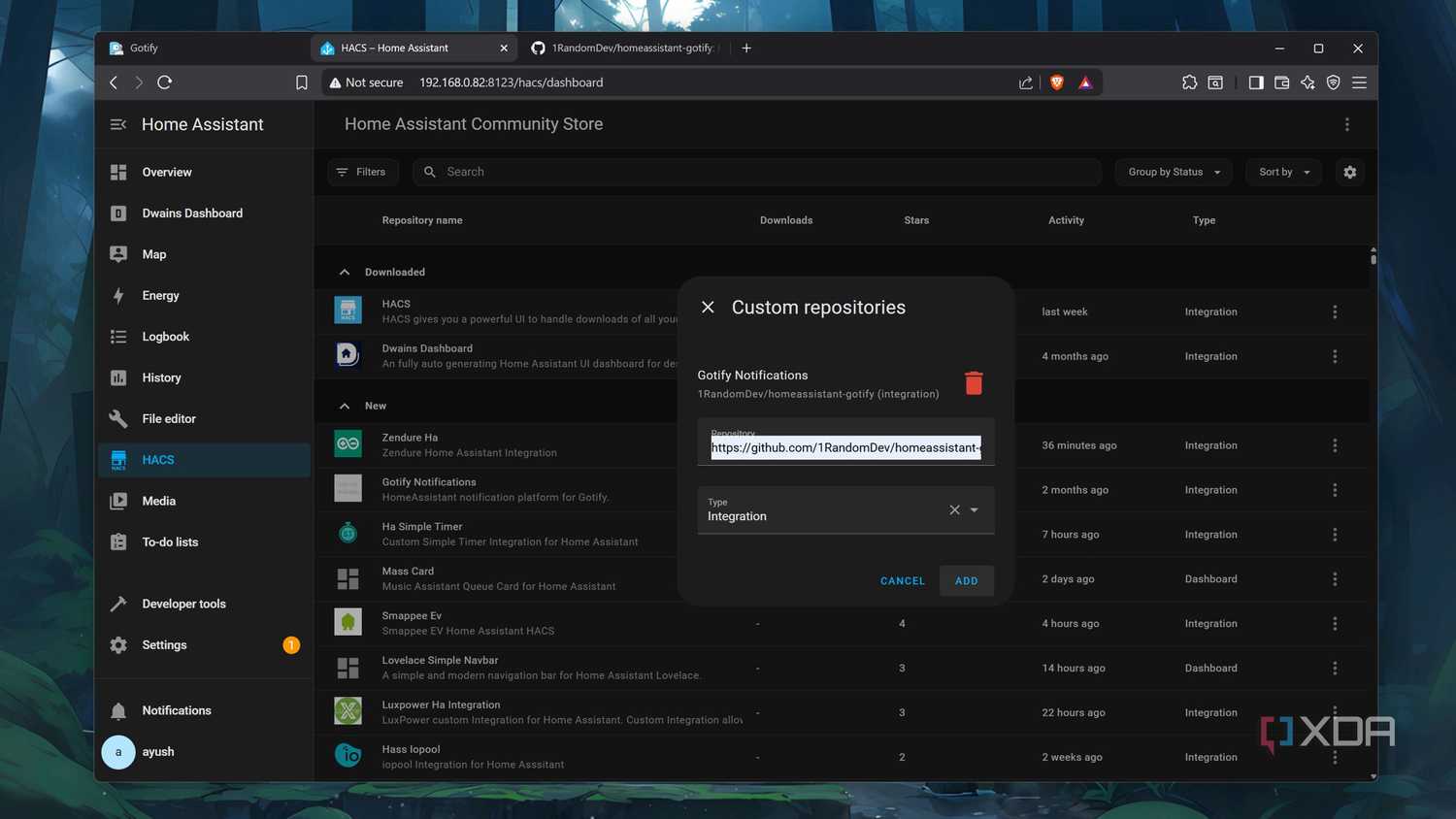1456x819 pixels.
Task: Open Developer tools hammer icon
Action: point(118,604)
